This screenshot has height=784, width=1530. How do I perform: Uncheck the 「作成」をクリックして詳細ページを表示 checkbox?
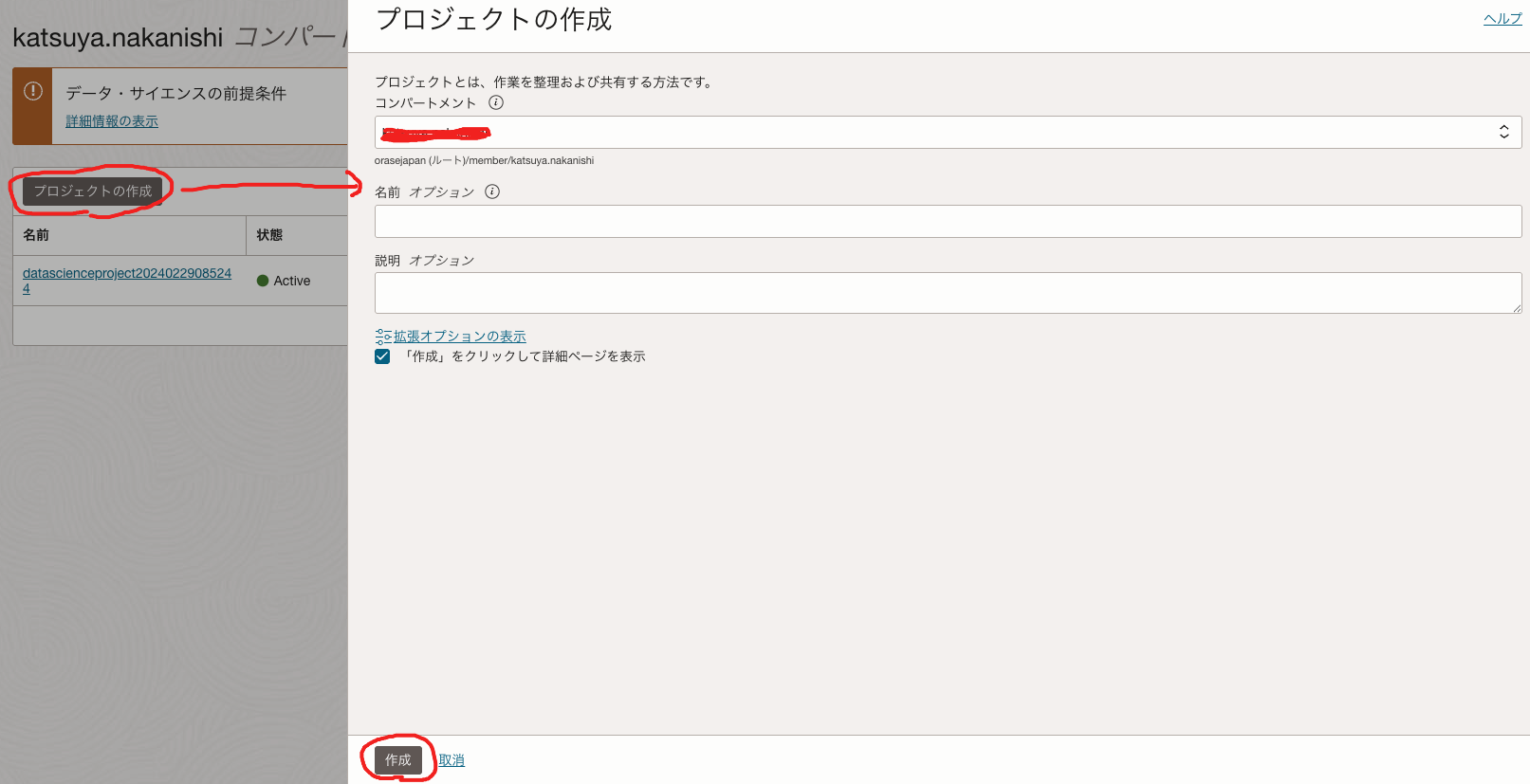pyautogui.click(x=382, y=356)
